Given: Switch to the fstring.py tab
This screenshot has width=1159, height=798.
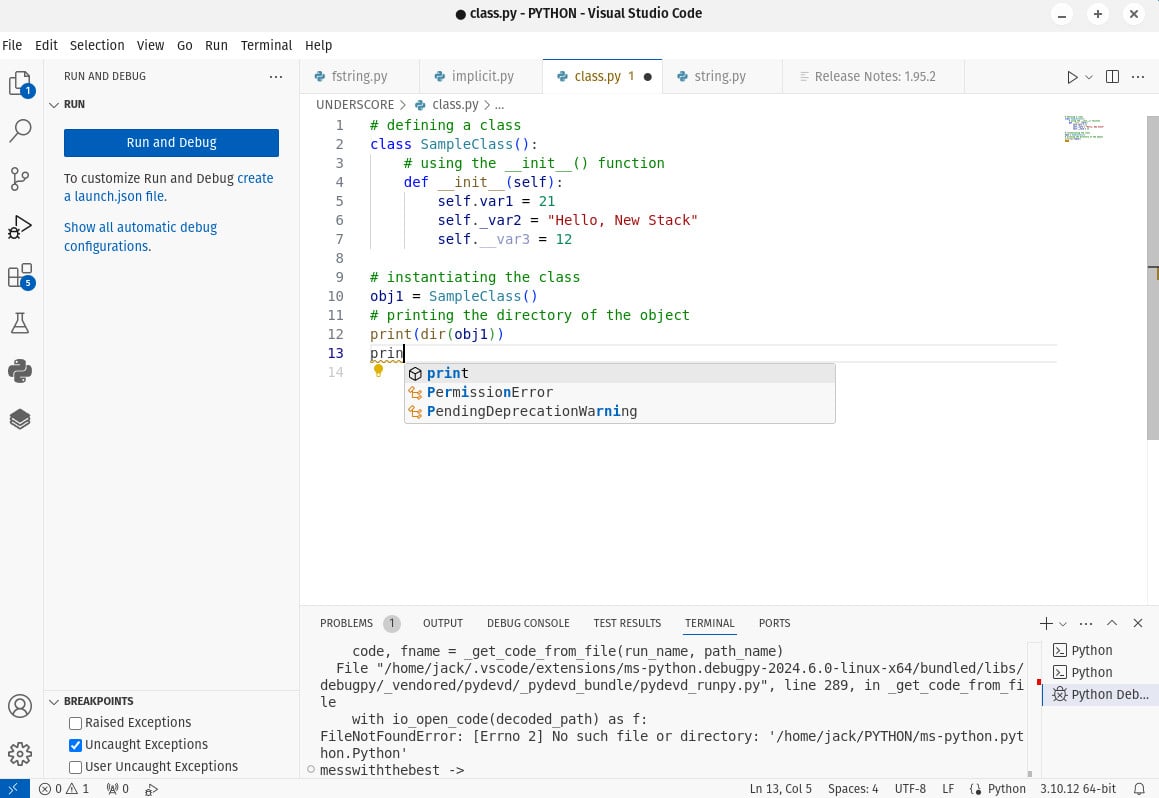Looking at the screenshot, I should point(360,76).
